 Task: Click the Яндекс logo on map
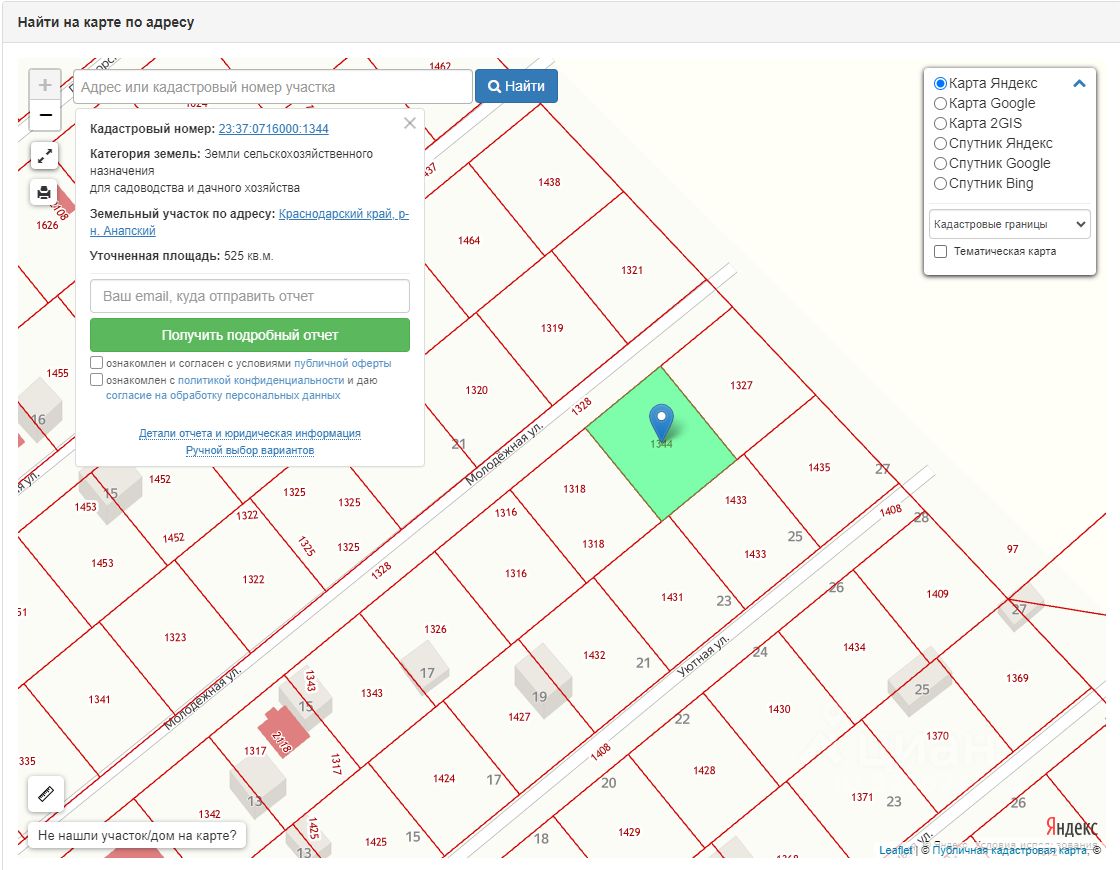(x=1071, y=826)
